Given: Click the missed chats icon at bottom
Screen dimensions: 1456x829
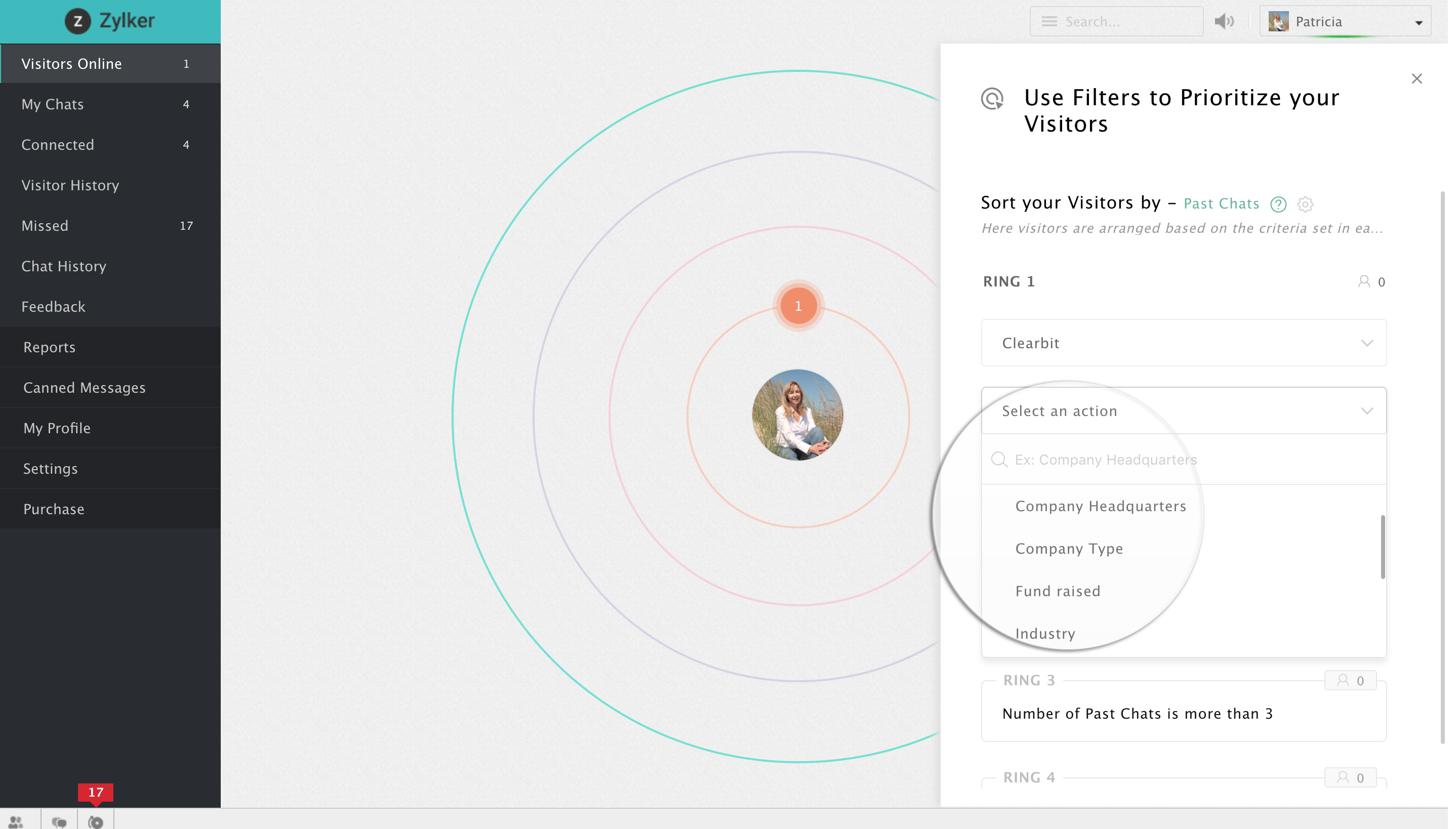Looking at the screenshot, I should coord(96,821).
